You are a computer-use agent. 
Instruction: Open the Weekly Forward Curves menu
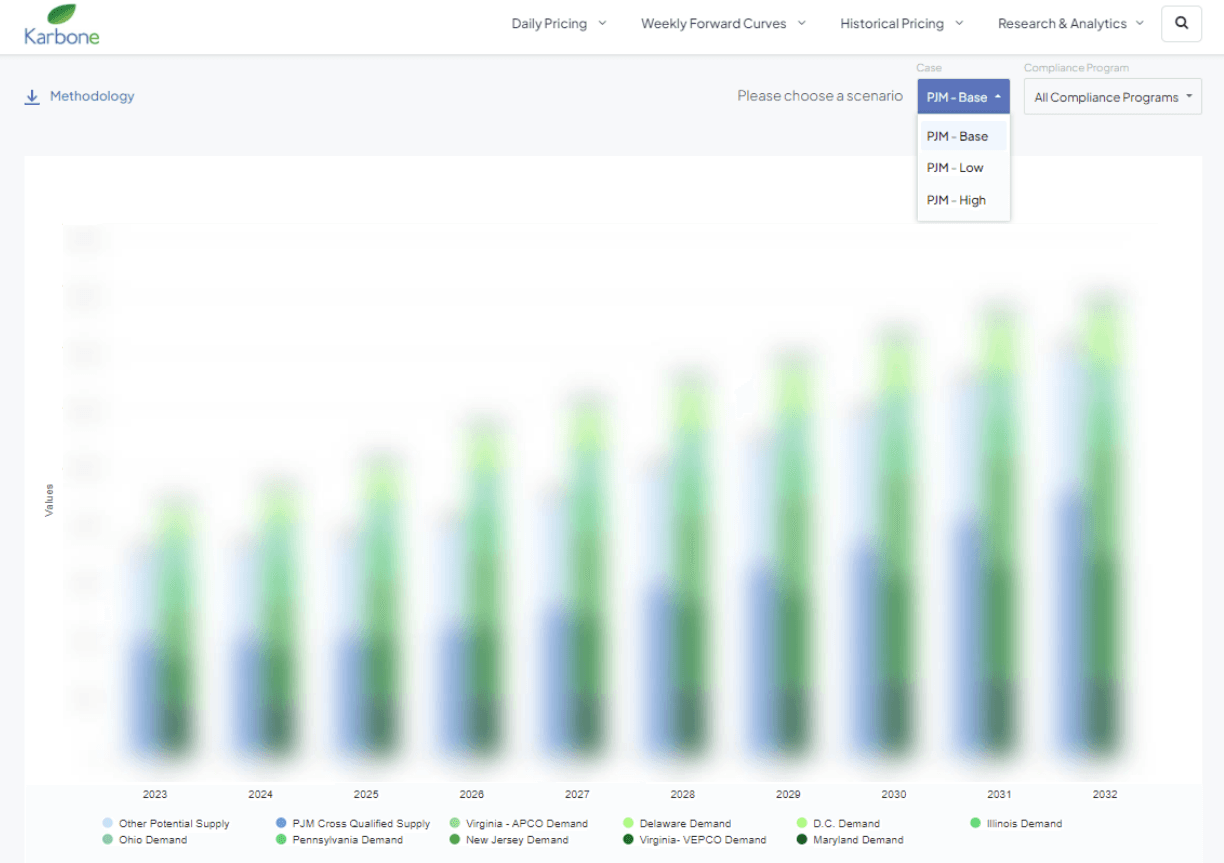tap(723, 23)
